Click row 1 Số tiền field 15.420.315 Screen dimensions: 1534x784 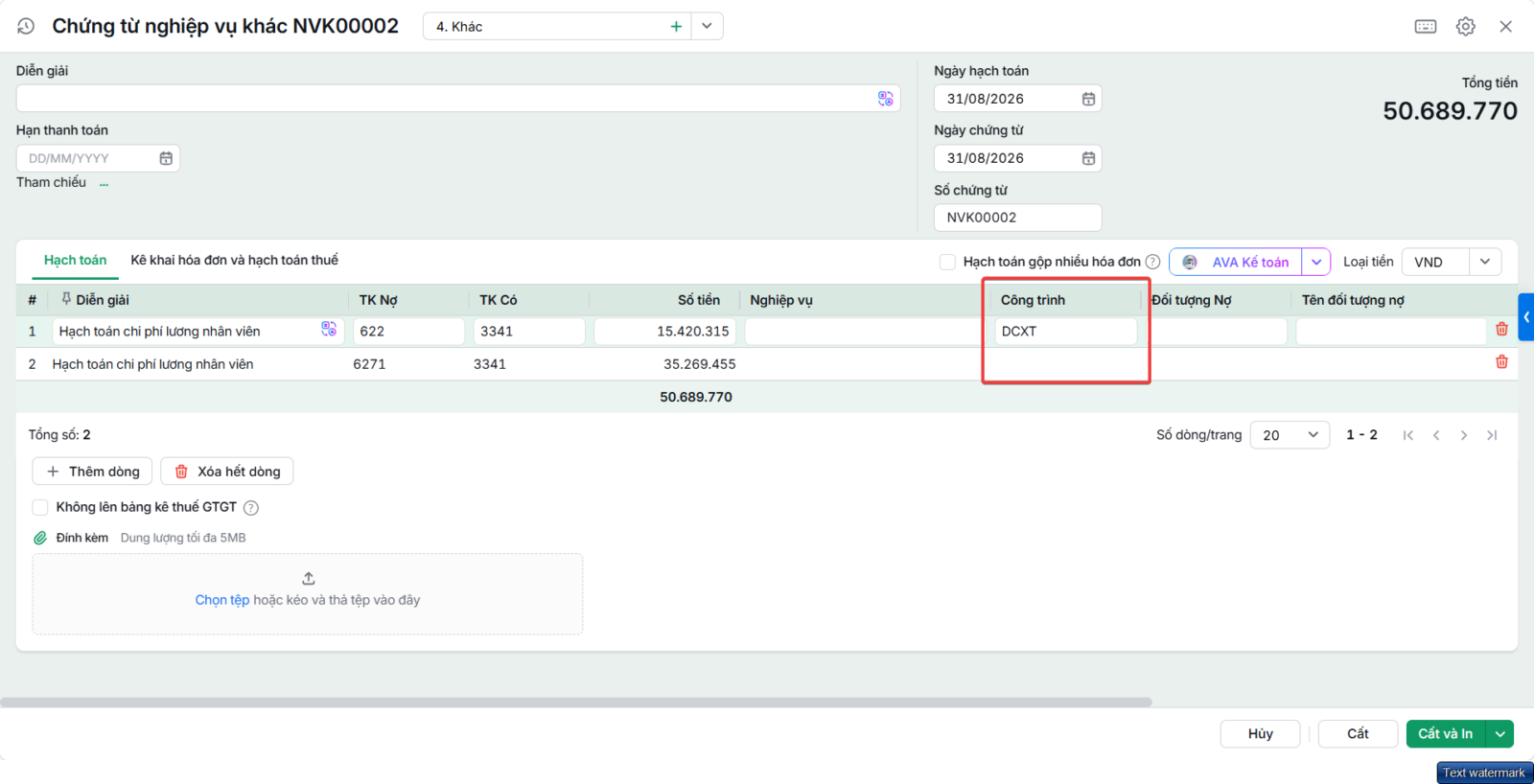coord(664,332)
